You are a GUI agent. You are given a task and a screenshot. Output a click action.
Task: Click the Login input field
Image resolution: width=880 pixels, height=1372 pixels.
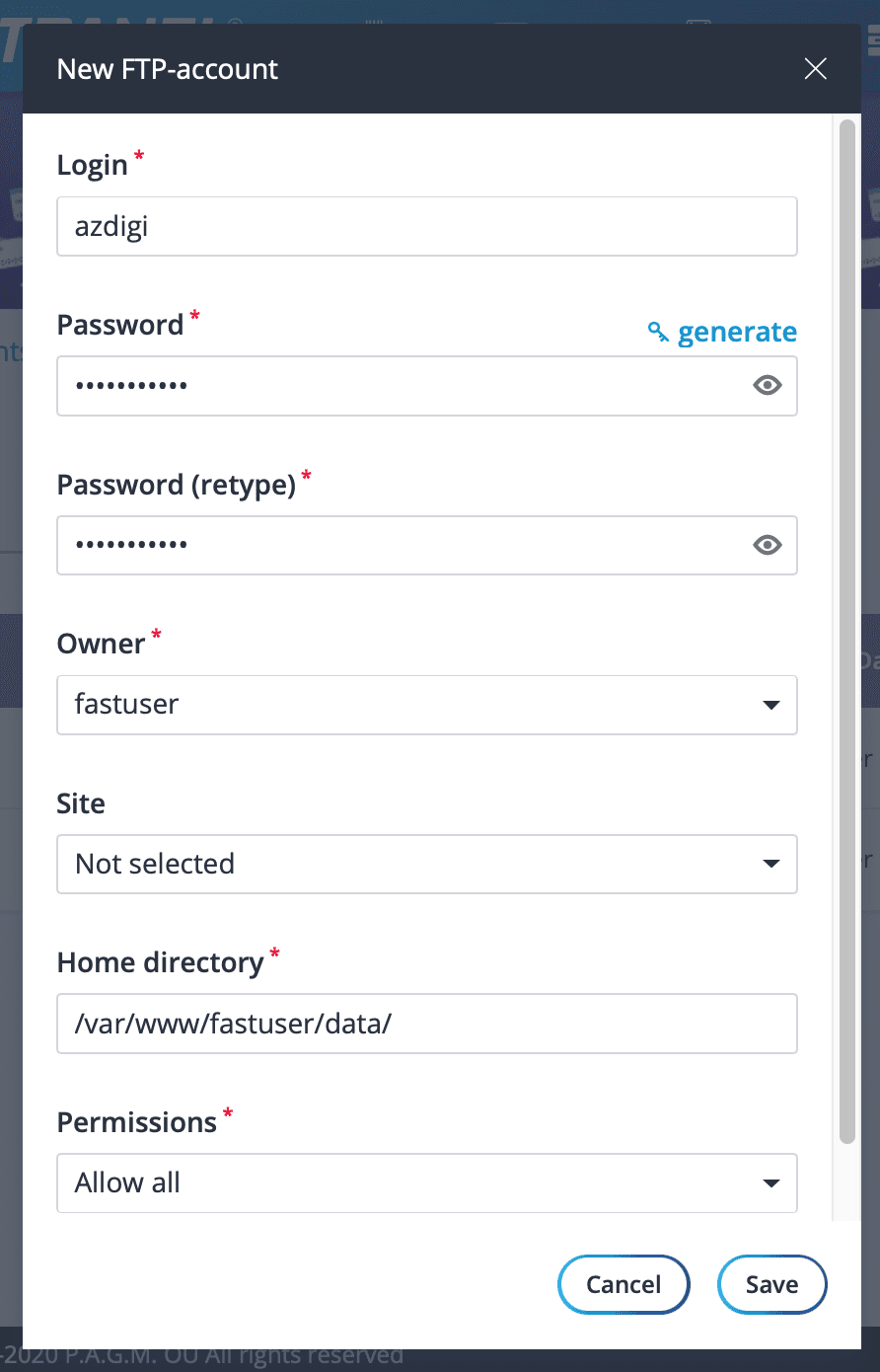[426, 226]
